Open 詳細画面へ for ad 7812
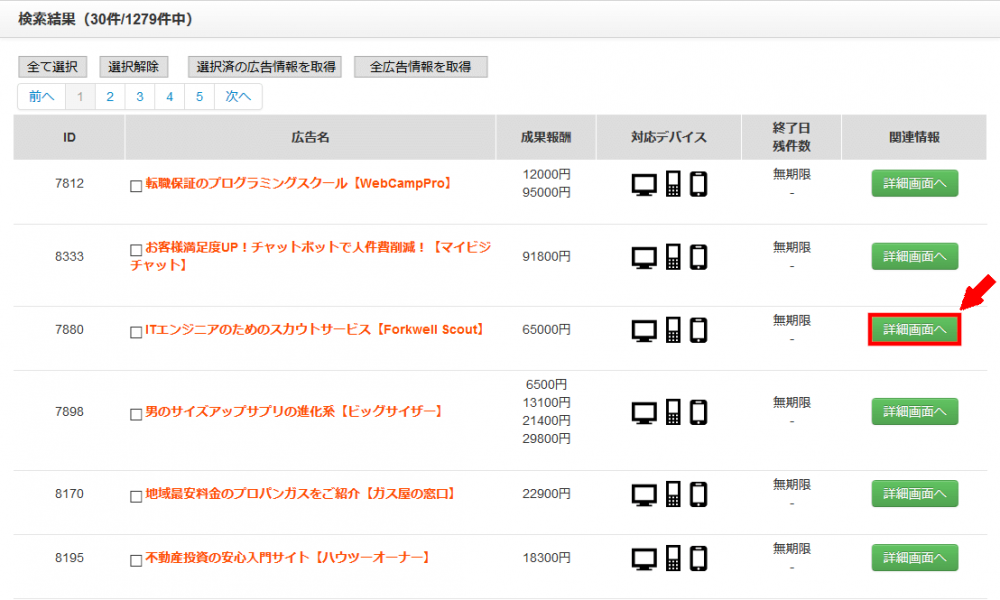 tap(915, 184)
